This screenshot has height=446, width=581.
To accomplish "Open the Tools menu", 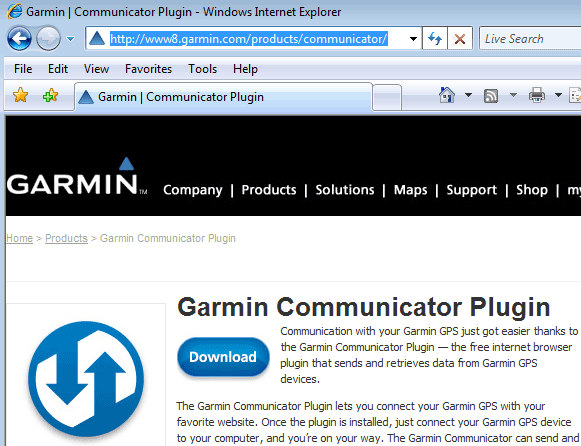I will click(x=202, y=69).
